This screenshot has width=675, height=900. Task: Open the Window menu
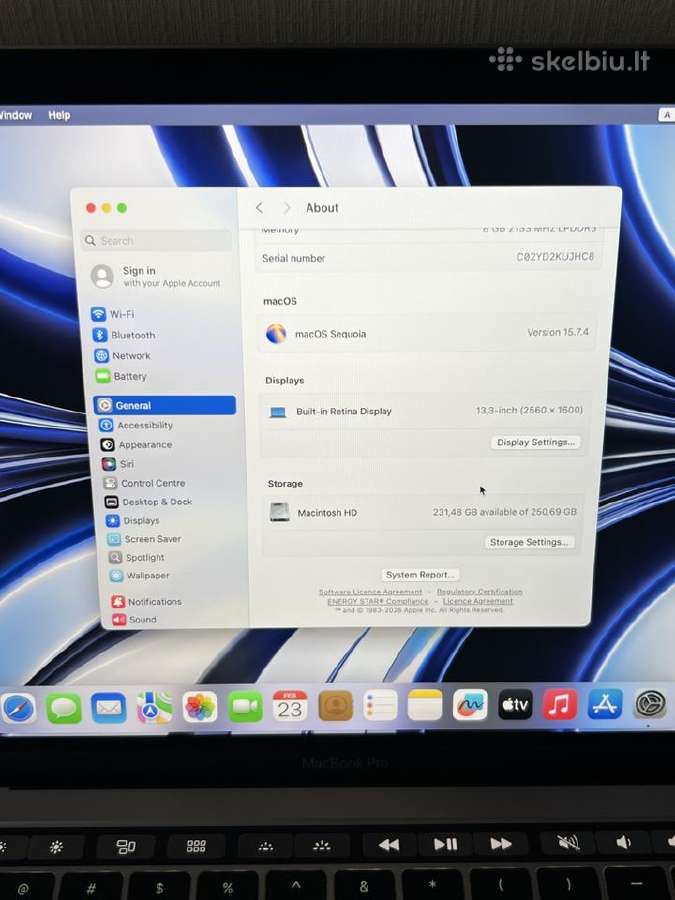coord(16,115)
